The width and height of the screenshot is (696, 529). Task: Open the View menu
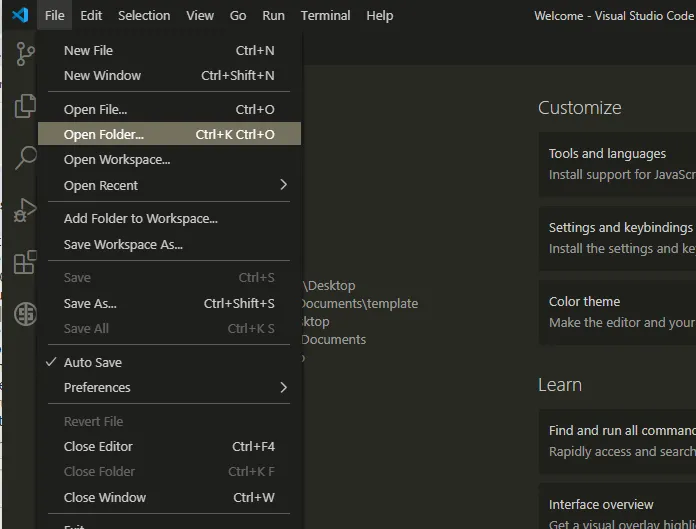coord(200,16)
